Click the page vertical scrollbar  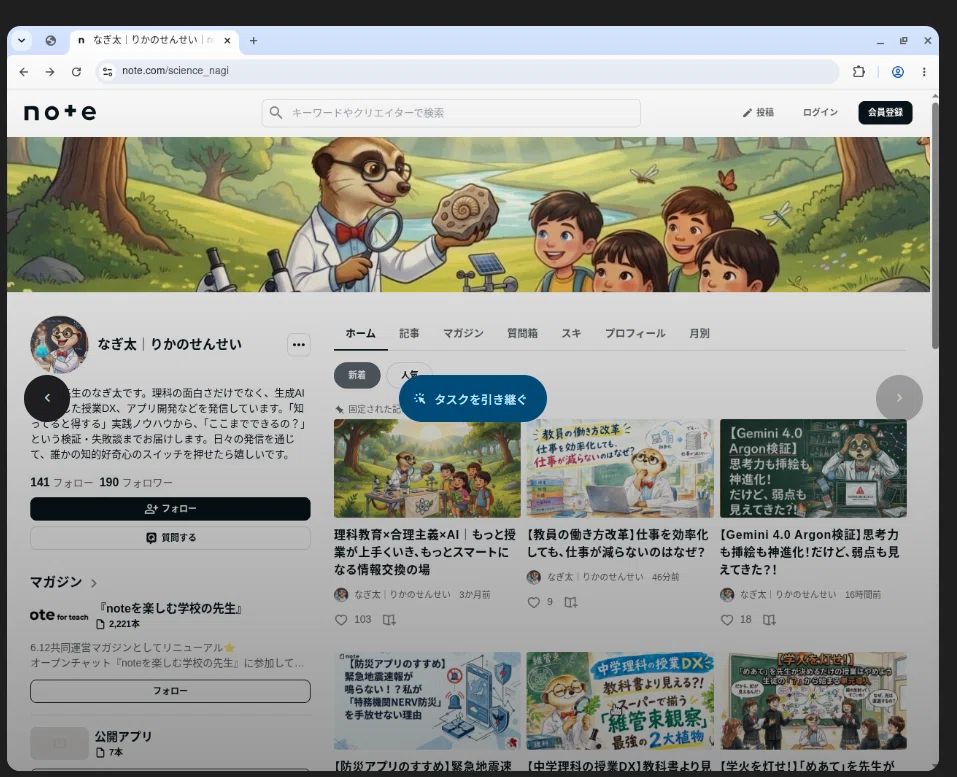(934, 226)
